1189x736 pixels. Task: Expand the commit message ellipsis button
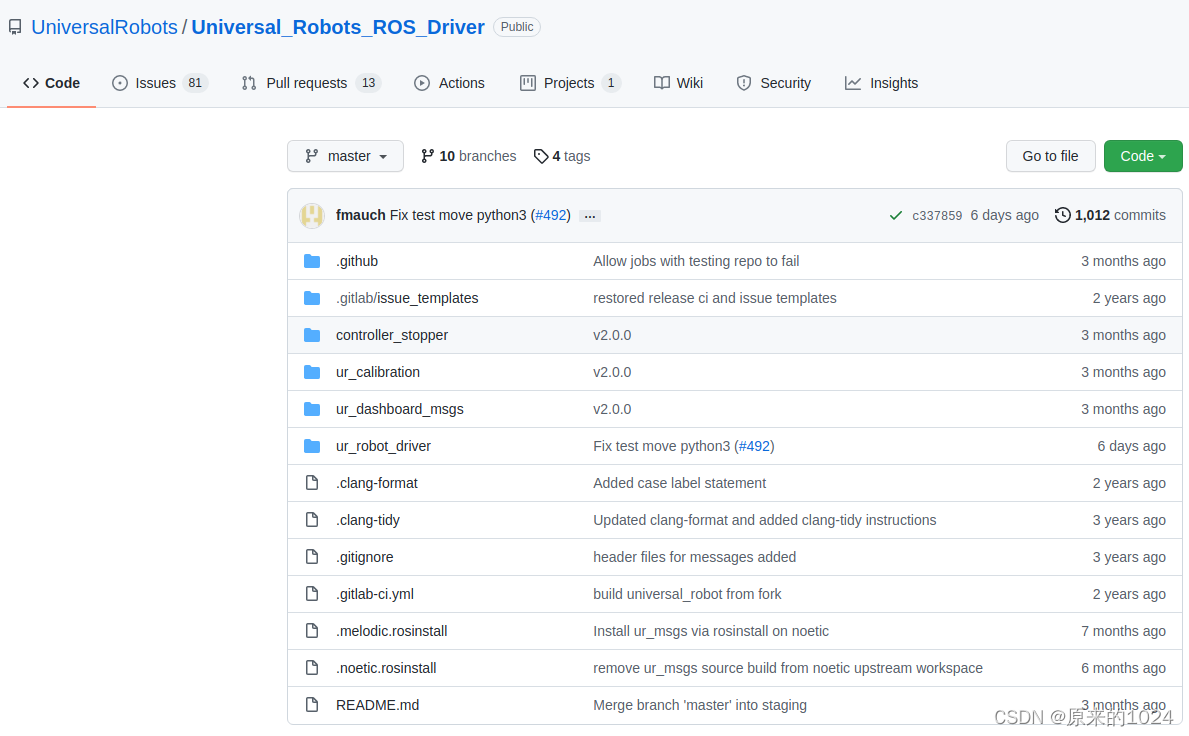(x=590, y=216)
